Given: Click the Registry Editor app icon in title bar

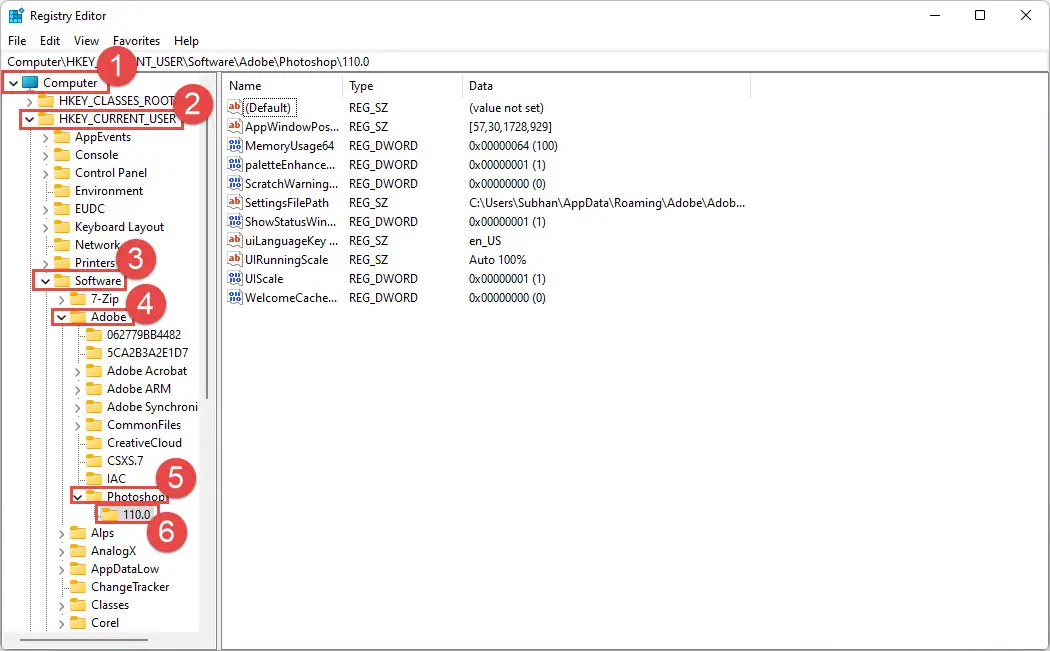Looking at the screenshot, I should tap(15, 15).
